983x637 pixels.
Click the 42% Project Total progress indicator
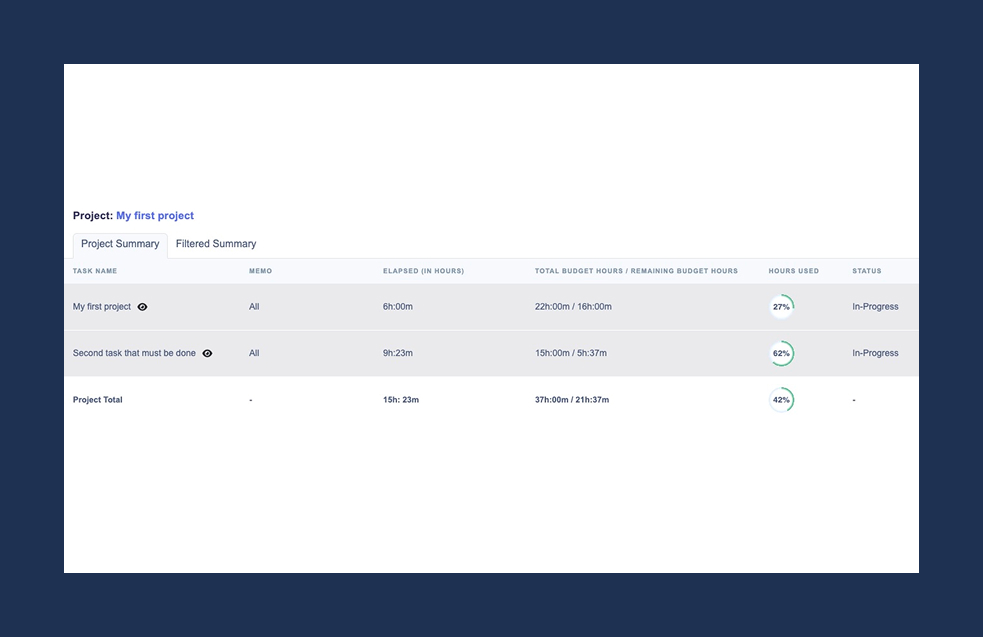781,399
